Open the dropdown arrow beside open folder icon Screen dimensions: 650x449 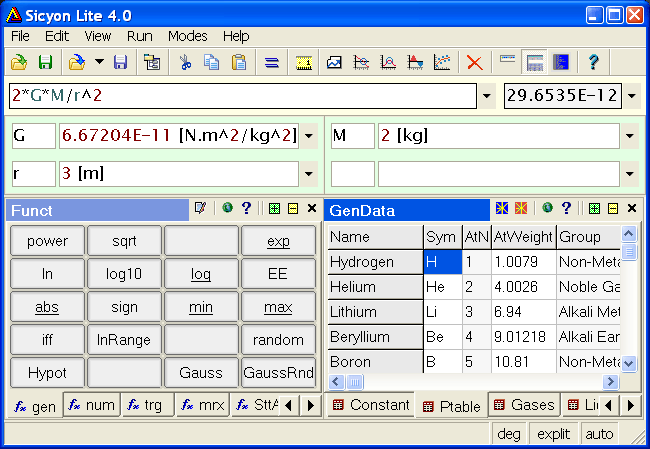[x=99, y=62]
